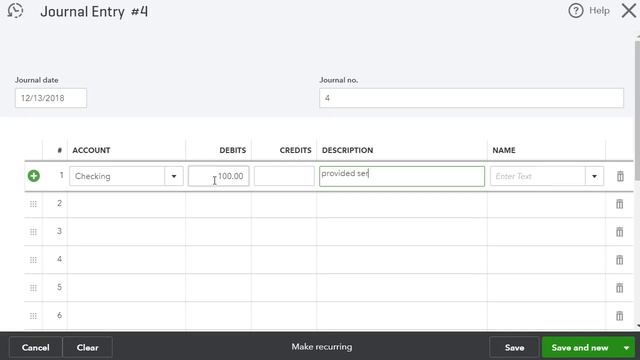Delete line 2 with its trash icon
This screenshot has width=640, height=360.
click(620, 204)
